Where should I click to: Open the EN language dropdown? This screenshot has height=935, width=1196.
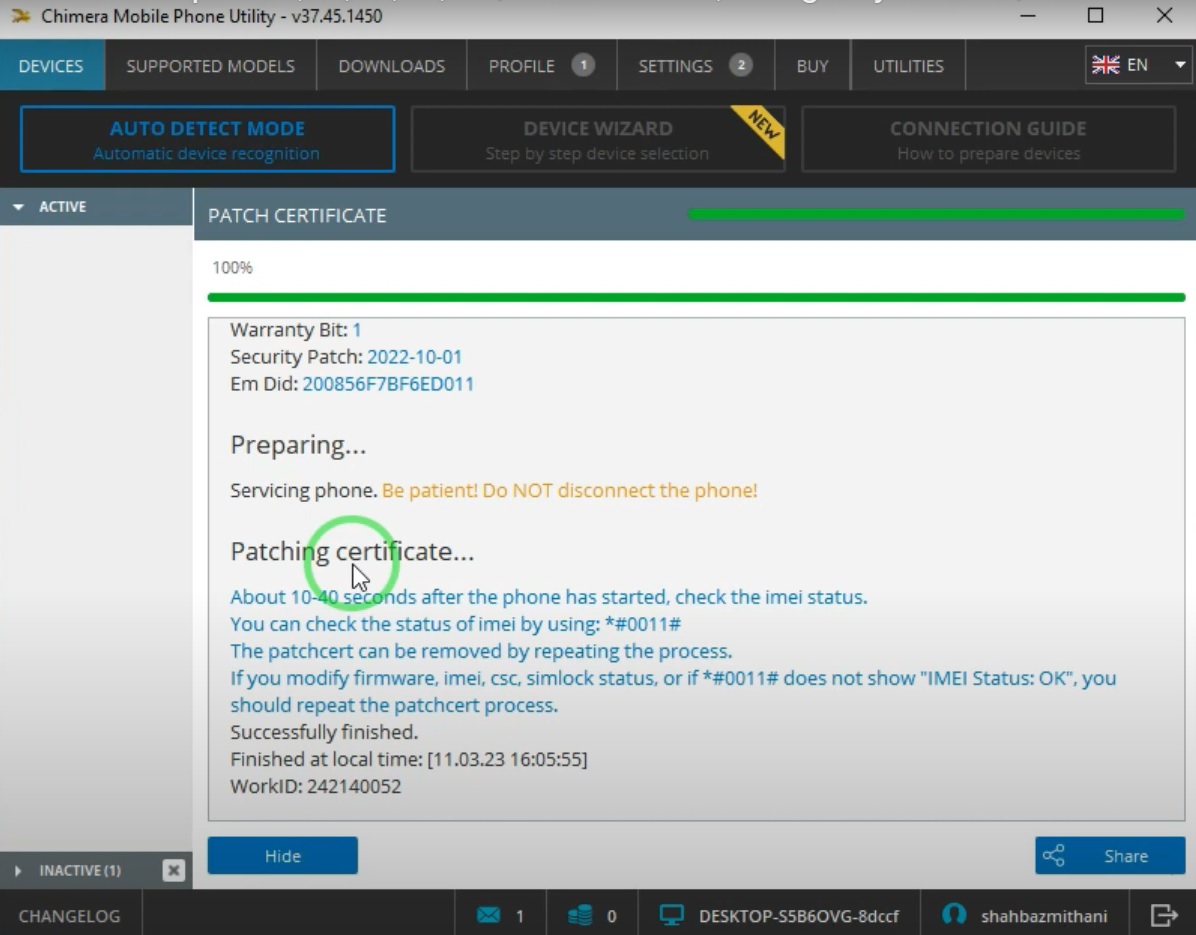(x=1139, y=65)
